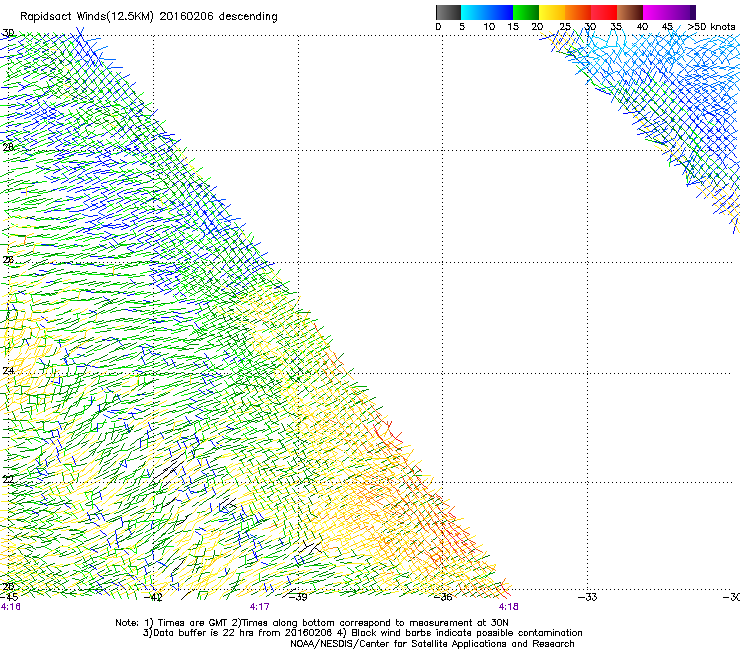Click the note 'Times are GMT' line
This screenshot has height=650, width=740.
(x=312, y=623)
